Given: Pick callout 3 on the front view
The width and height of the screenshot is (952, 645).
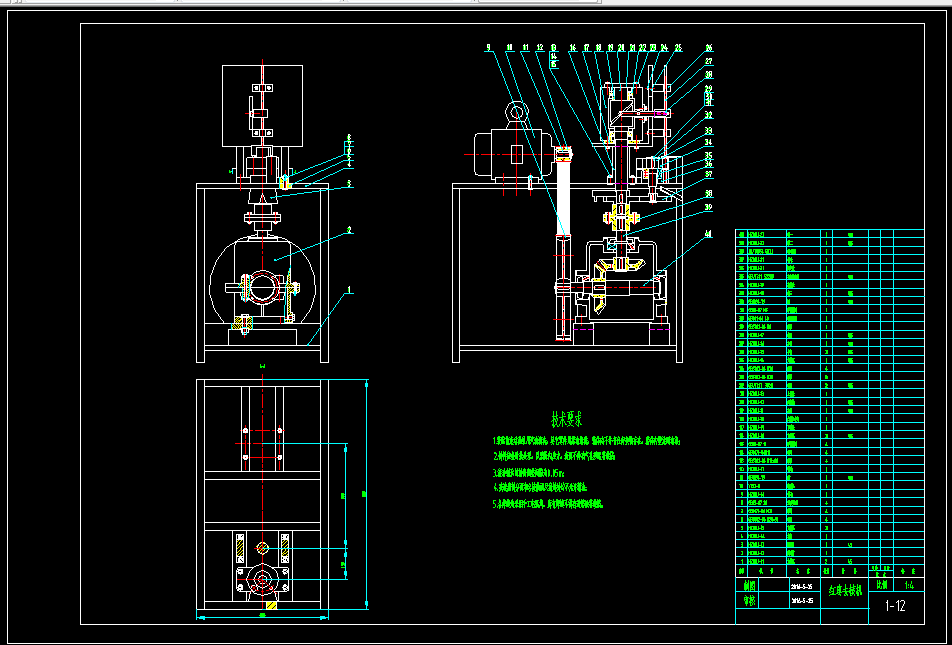Looking at the screenshot, I should pyautogui.click(x=349, y=183).
